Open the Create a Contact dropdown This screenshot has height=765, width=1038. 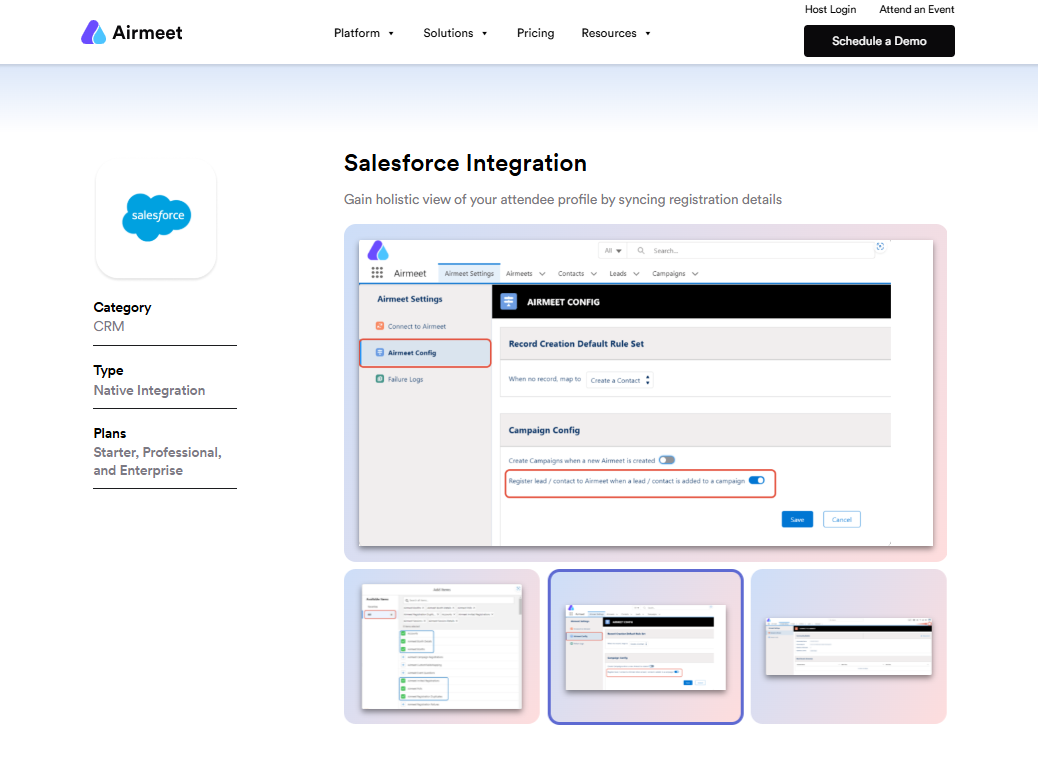pyautogui.click(x=620, y=380)
